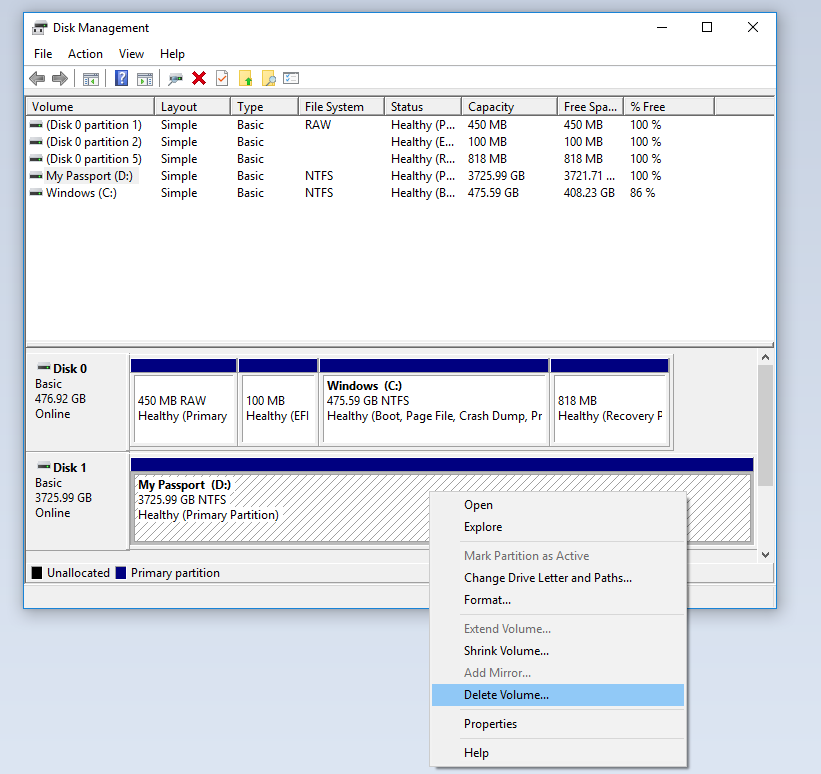
Task: Click the disk icon next to Disk 1 label
Action: click(x=44, y=466)
